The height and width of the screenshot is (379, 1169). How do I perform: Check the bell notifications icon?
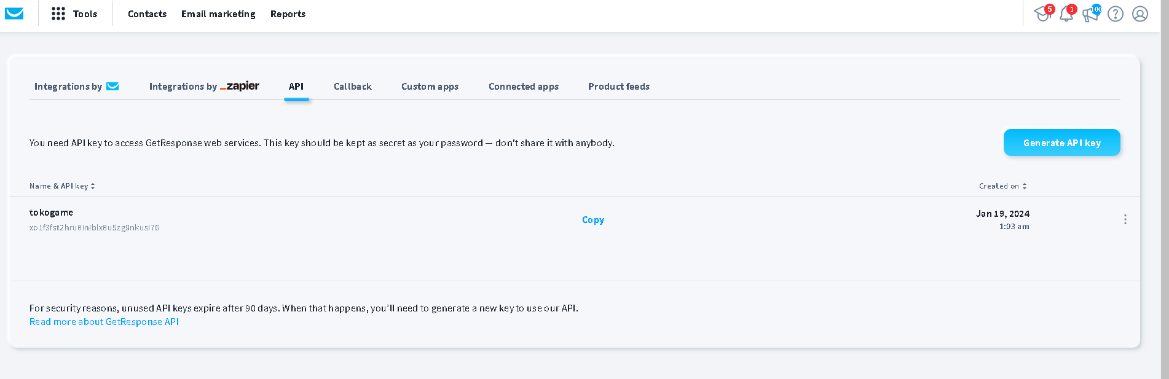1066,13
